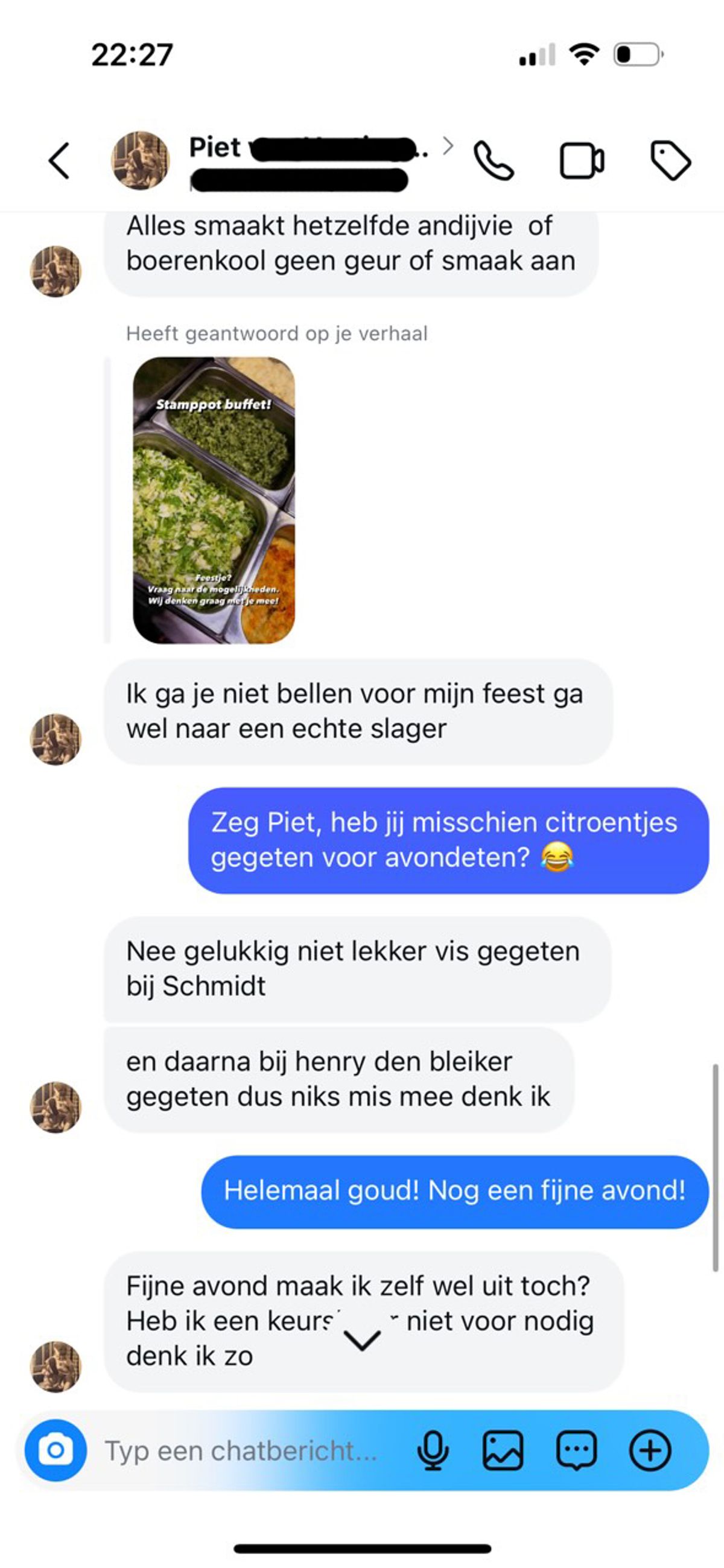This screenshot has height=1568, width=724.
Task: Open the photo gallery picker icon
Action: coord(503,1450)
